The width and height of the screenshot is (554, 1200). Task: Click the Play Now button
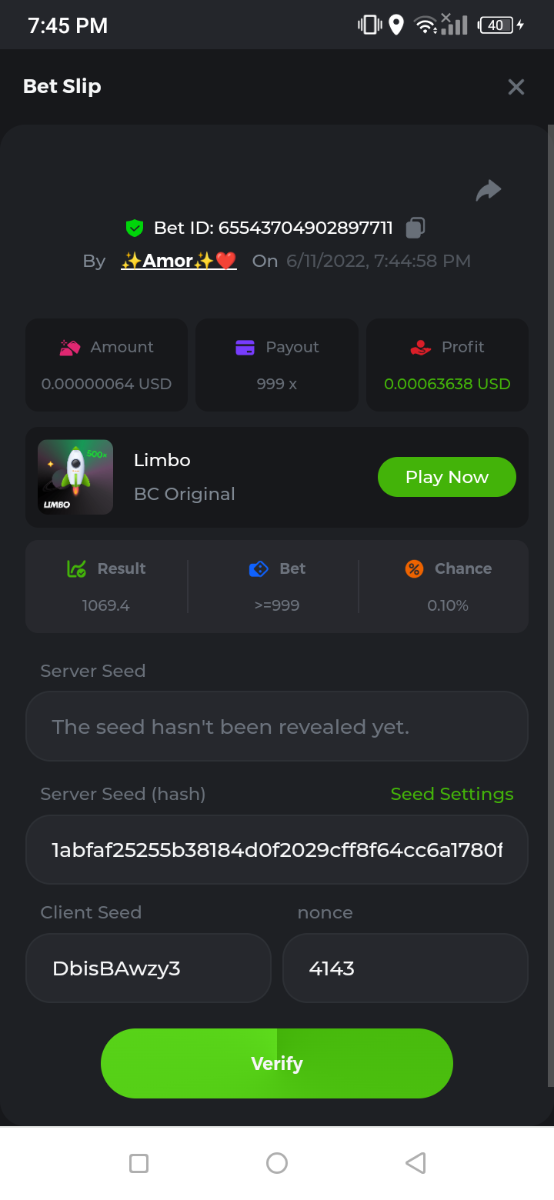tap(447, 477)
